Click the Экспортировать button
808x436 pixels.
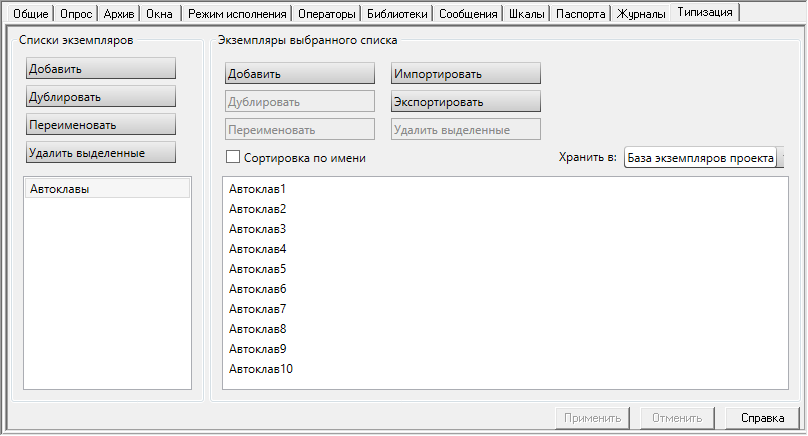(x=466, y=102)
